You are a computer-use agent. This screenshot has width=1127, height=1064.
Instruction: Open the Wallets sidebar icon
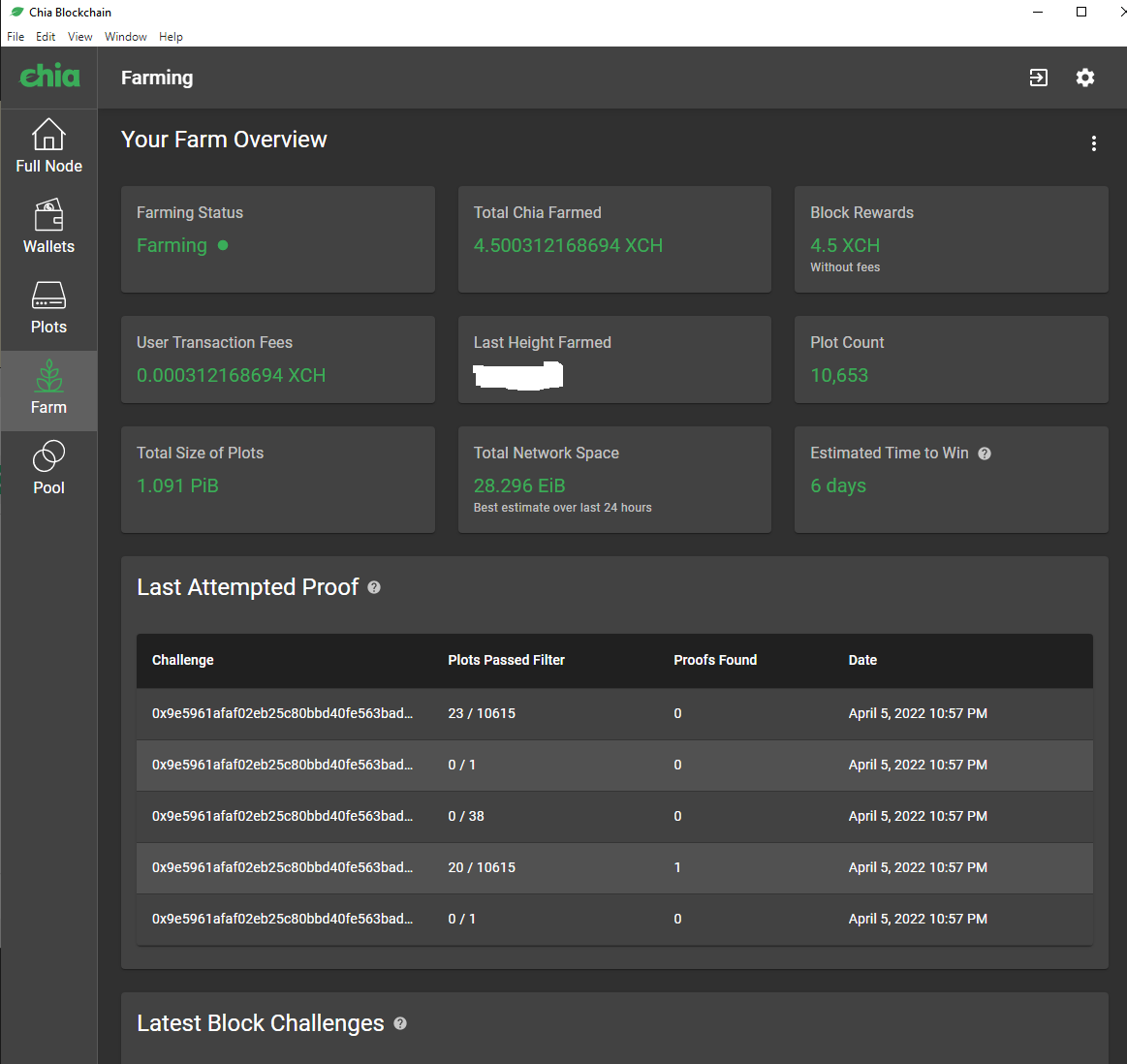48,227
